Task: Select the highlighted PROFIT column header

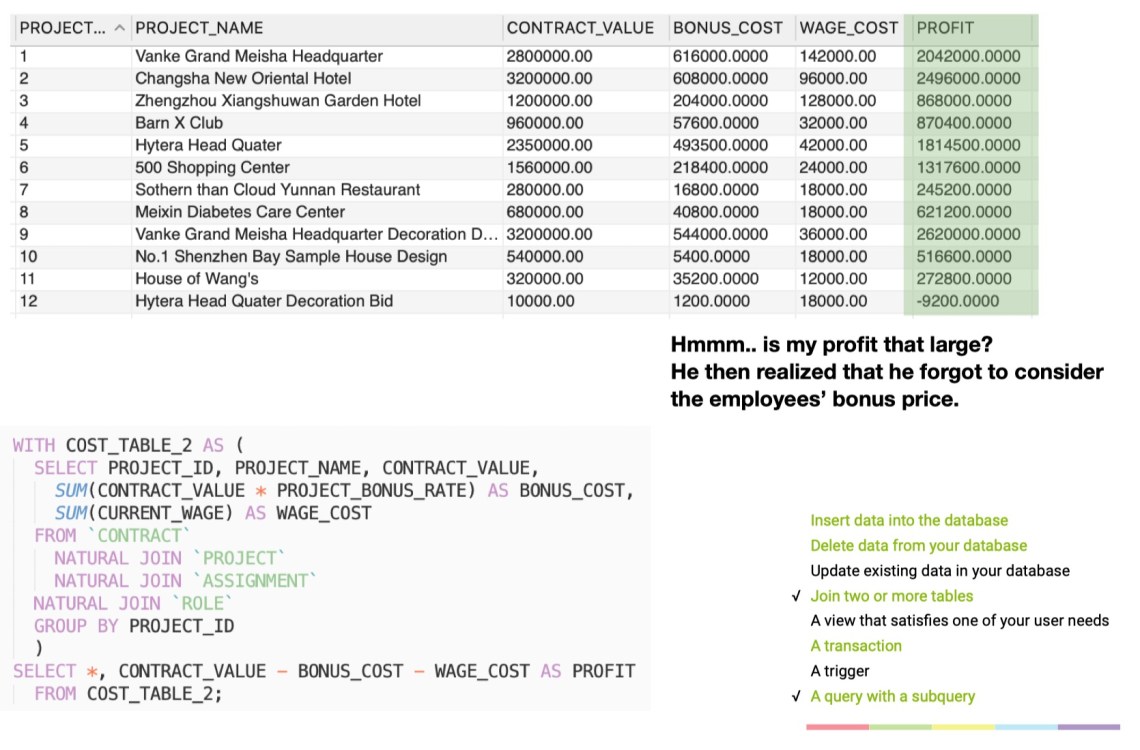Action: 945,28
